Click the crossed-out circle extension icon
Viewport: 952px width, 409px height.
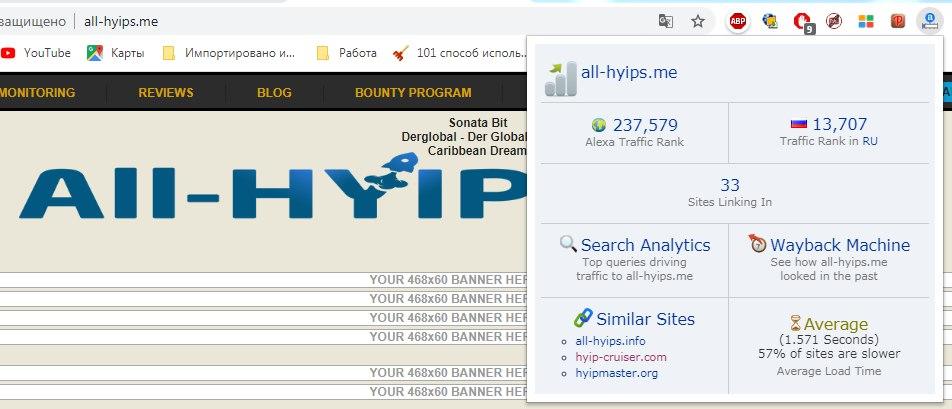[x=834, y=22]
